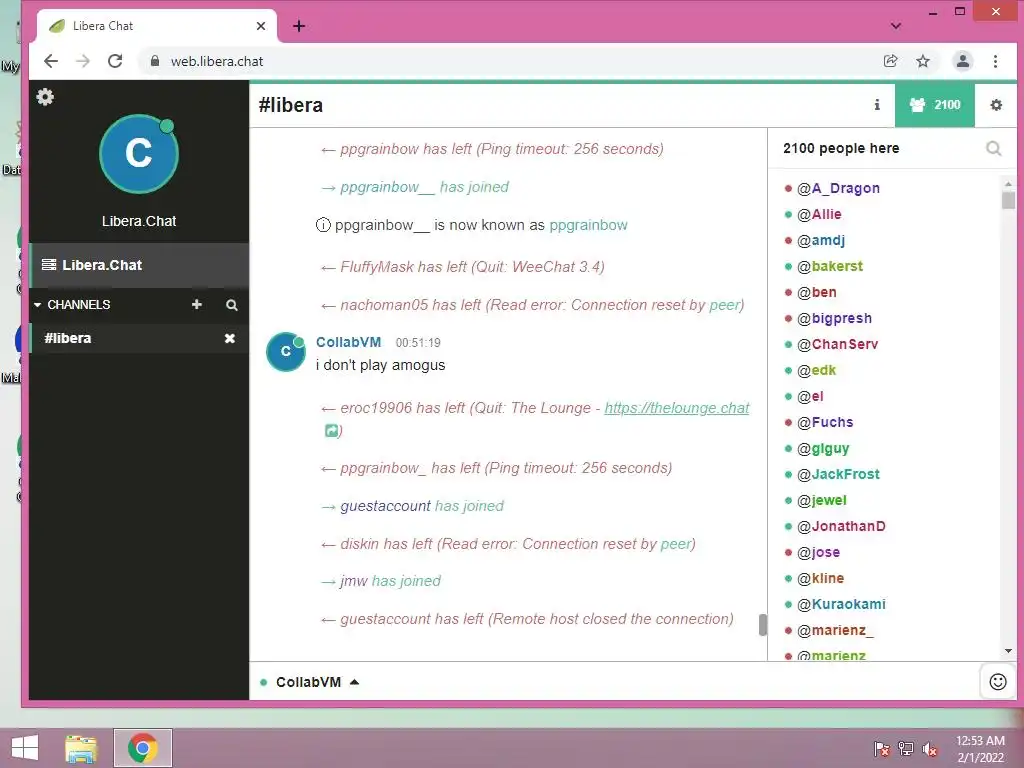Open the Chrome profile icon
The image size is (1024, 768).
click(x=963, y=61)
